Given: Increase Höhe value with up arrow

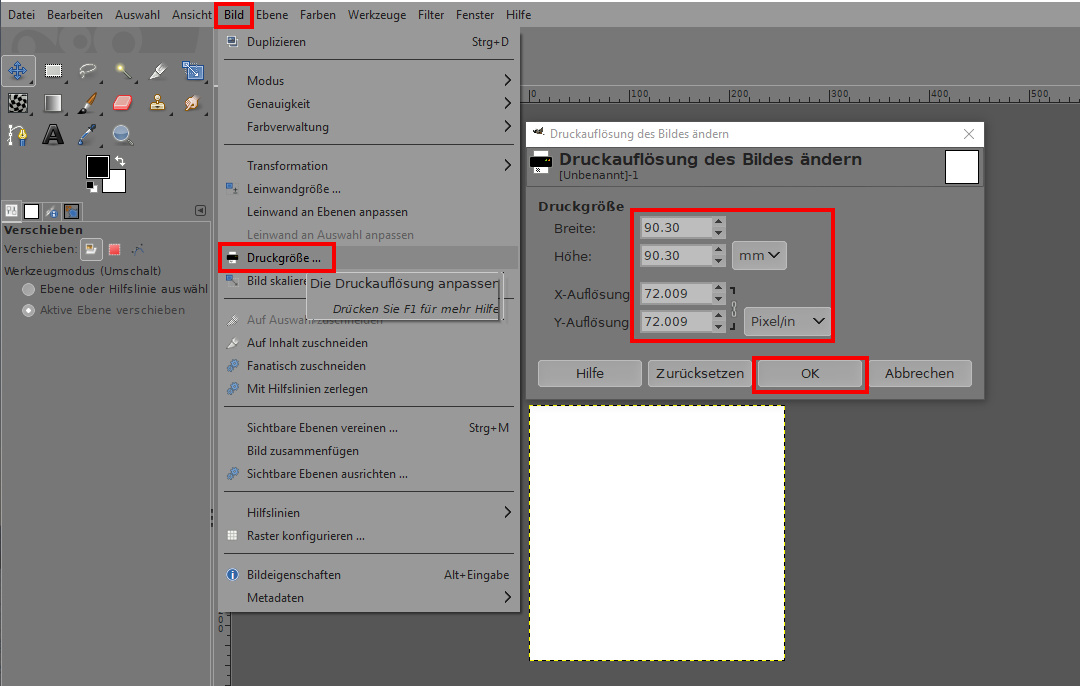Looking at the screenshot, I should pyautogui.click(x=719, y=251).
